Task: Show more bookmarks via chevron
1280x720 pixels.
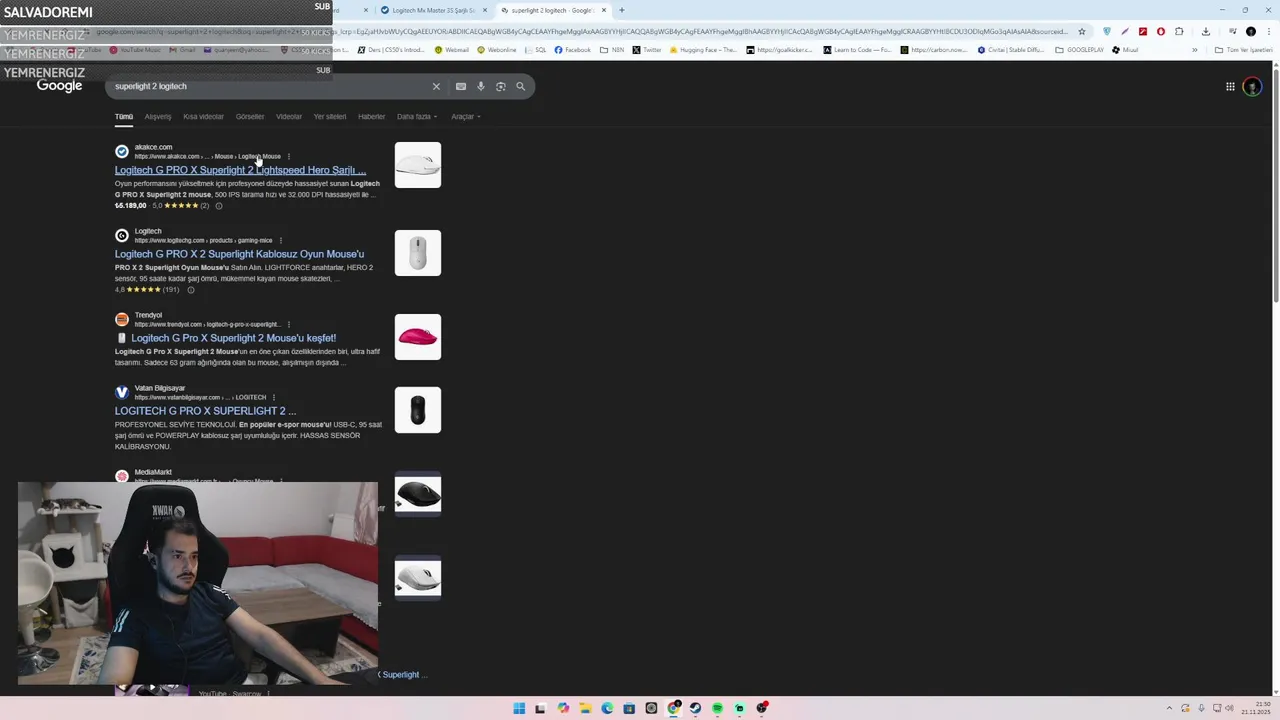Action: coord(1194,50)
